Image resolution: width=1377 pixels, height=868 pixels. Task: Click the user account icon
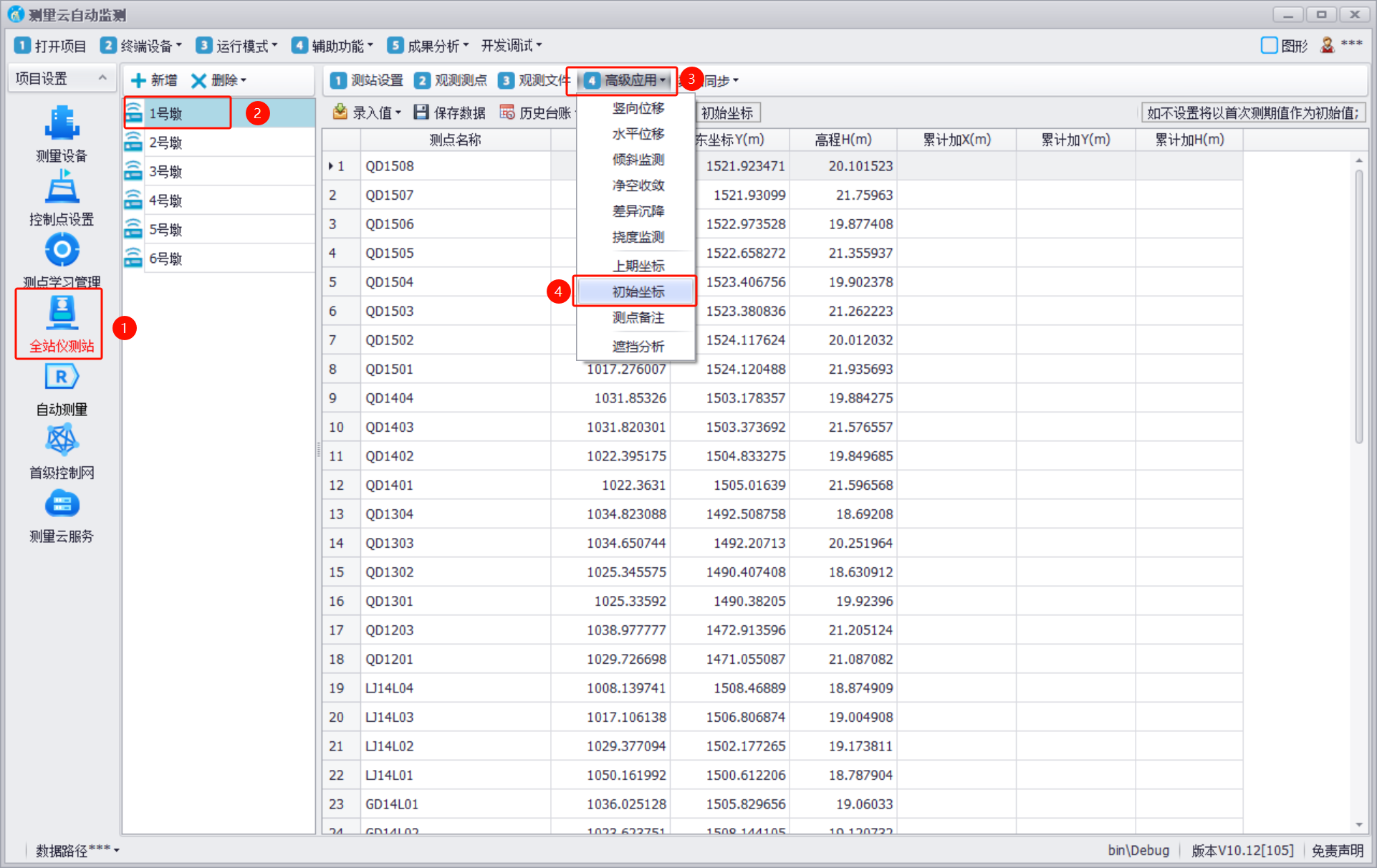click(x=1327, y=45)
